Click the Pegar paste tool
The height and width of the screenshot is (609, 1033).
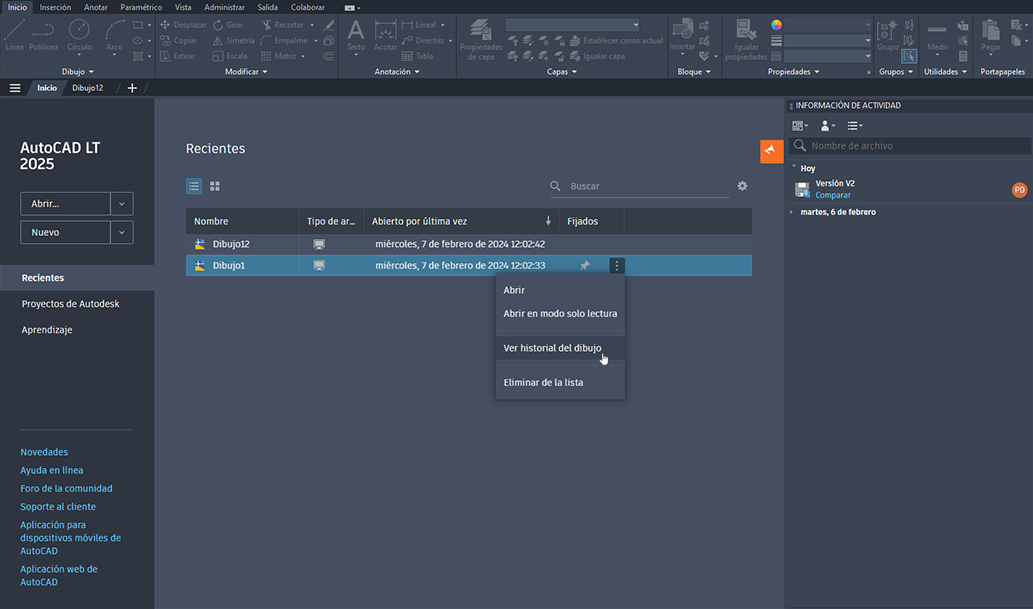click(991, 36)
